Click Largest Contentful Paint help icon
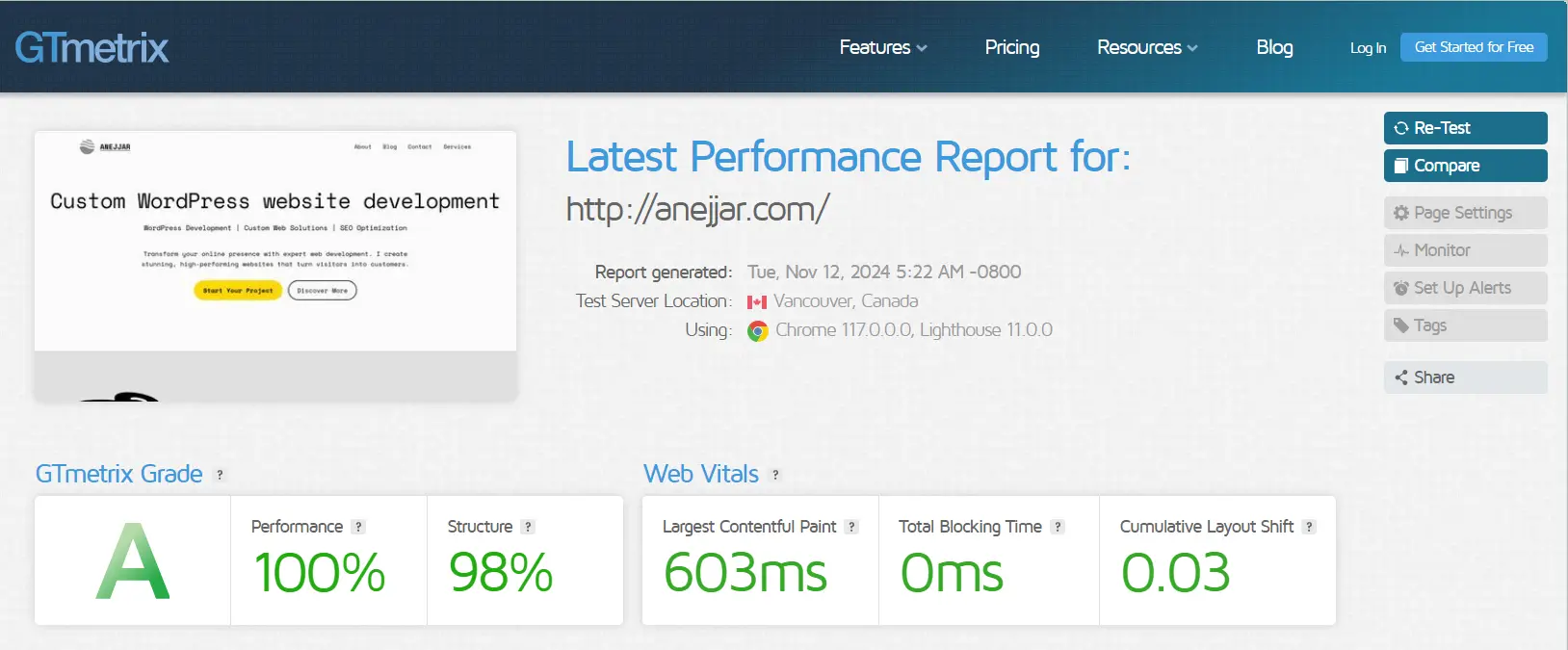This screenshot has width=1568, height=650. (x=851, y=527)
